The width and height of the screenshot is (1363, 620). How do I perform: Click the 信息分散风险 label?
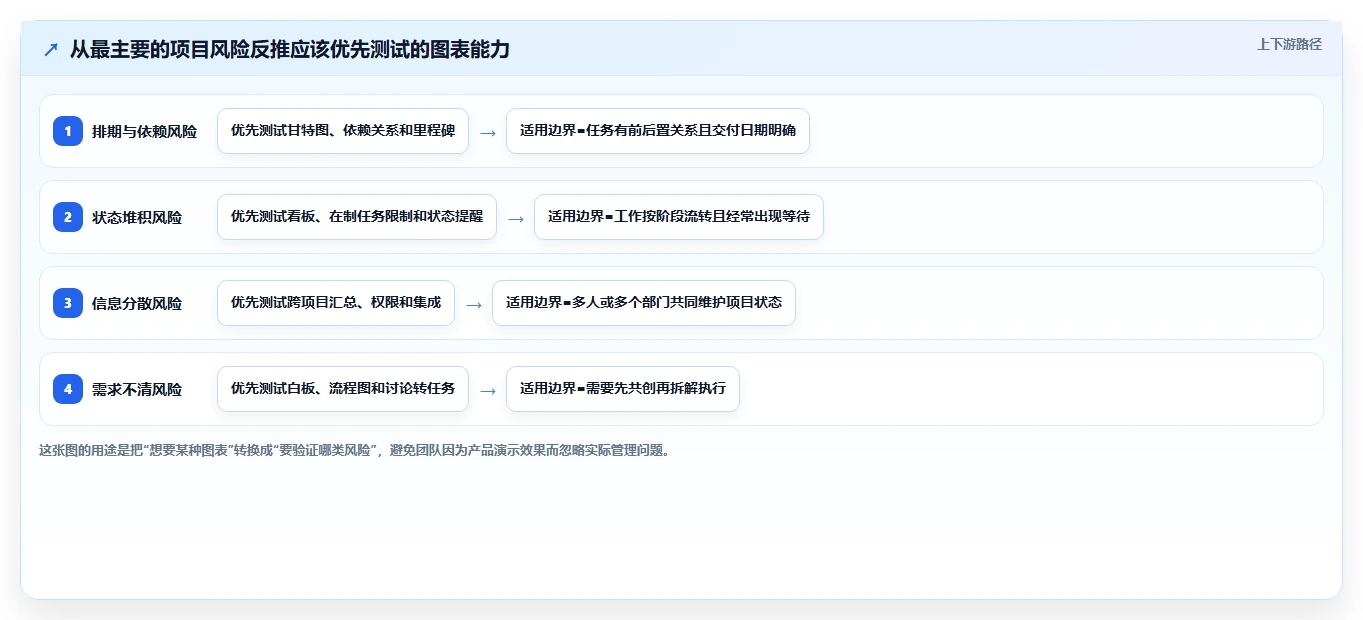pos(137,303)
